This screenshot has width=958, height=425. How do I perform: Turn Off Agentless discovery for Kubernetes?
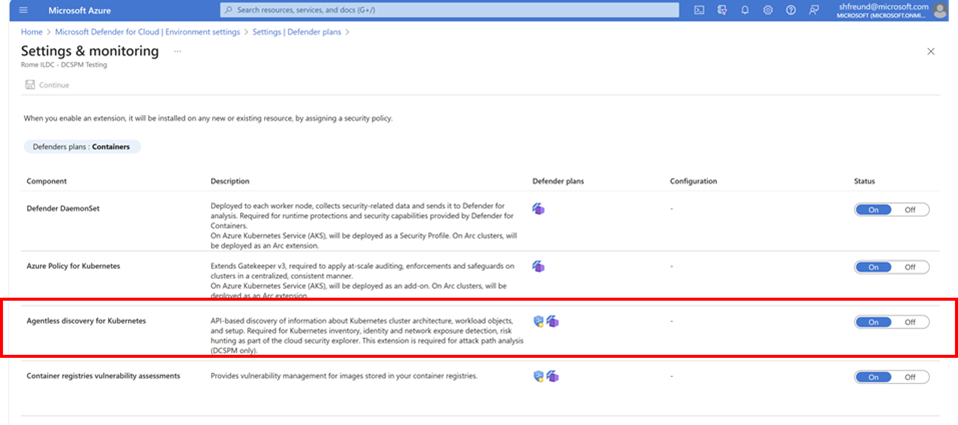[x=910, y=322]
